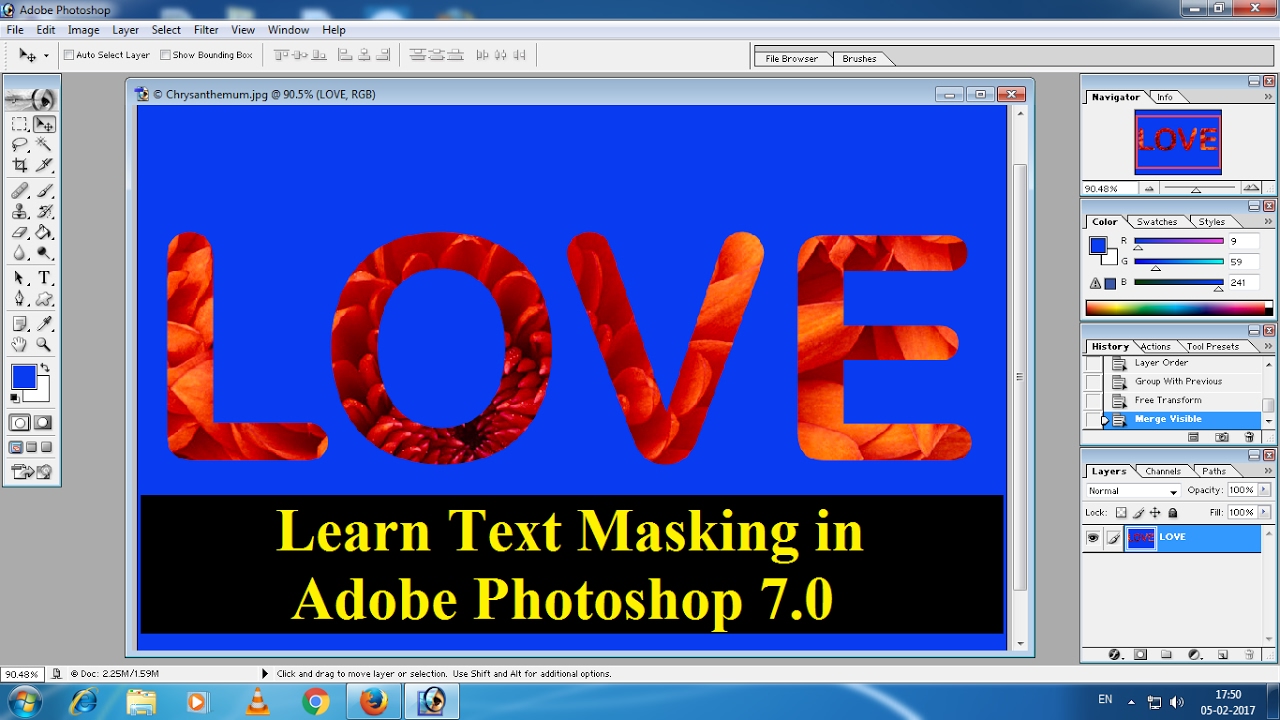This screenshot has width=1280, height=720.
Task: Open status bar info options arrow
Action: tap(265, 674)
